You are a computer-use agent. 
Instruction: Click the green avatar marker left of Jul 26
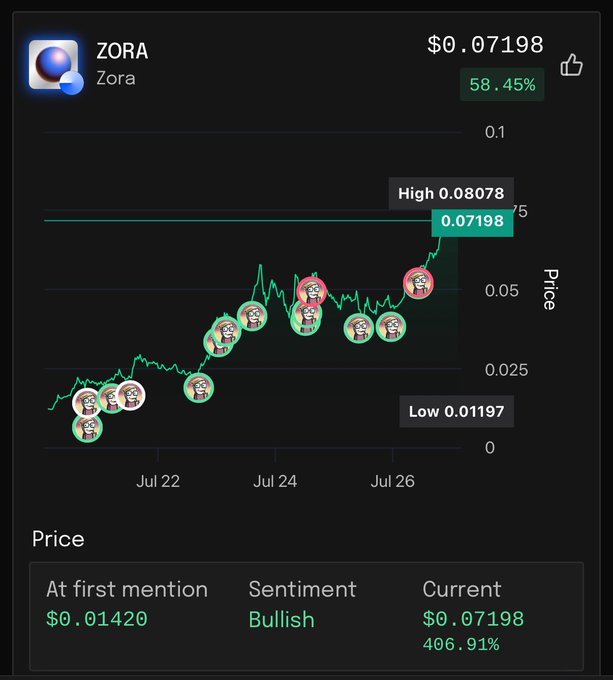pyautogui.click(x=359, y=328)
